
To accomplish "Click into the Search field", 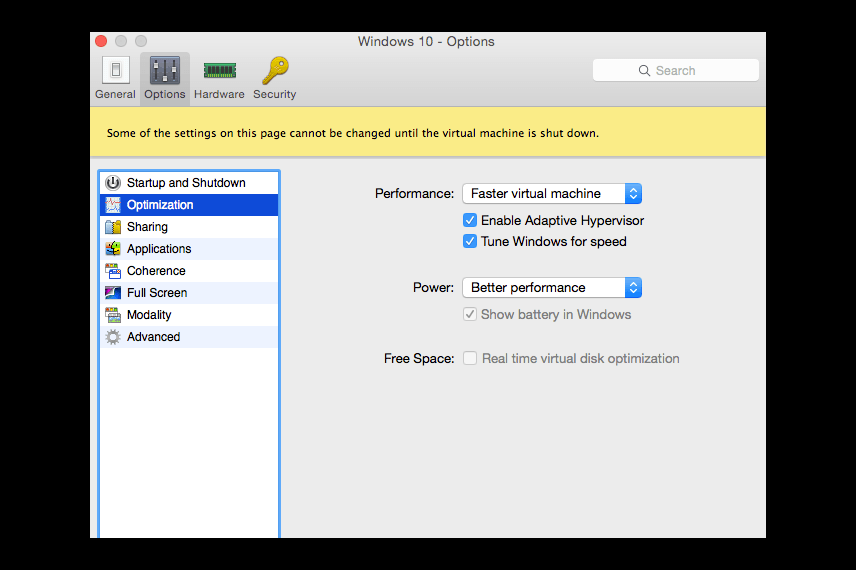I will pos(676,70).
